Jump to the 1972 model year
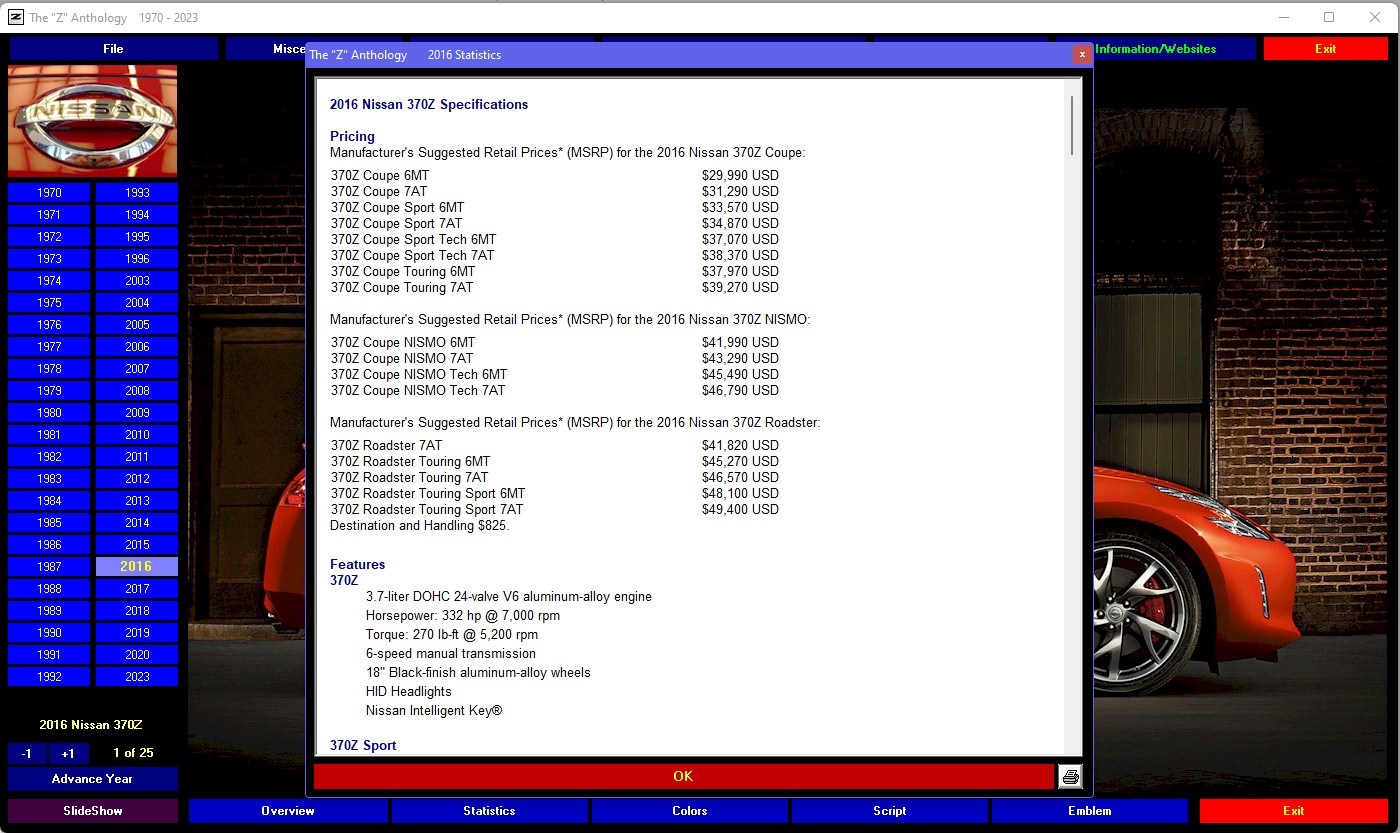 click(x=49, y=237)
